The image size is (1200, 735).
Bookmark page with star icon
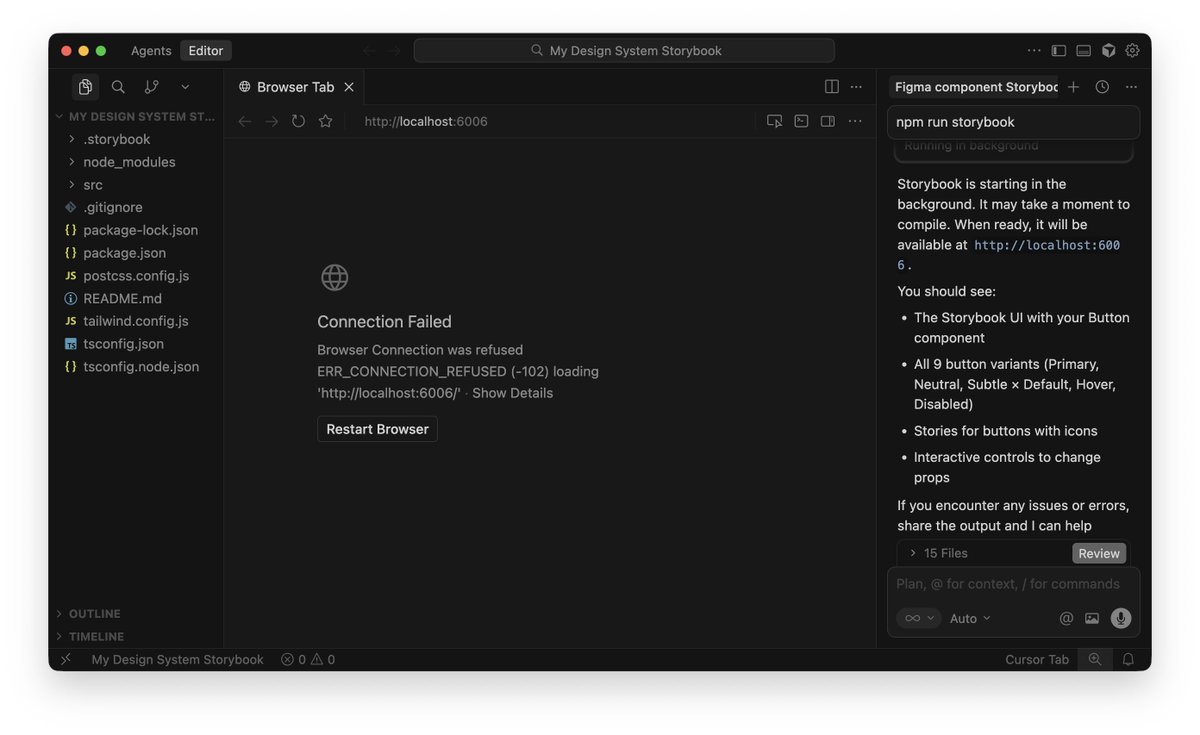(x=325, y=121)
